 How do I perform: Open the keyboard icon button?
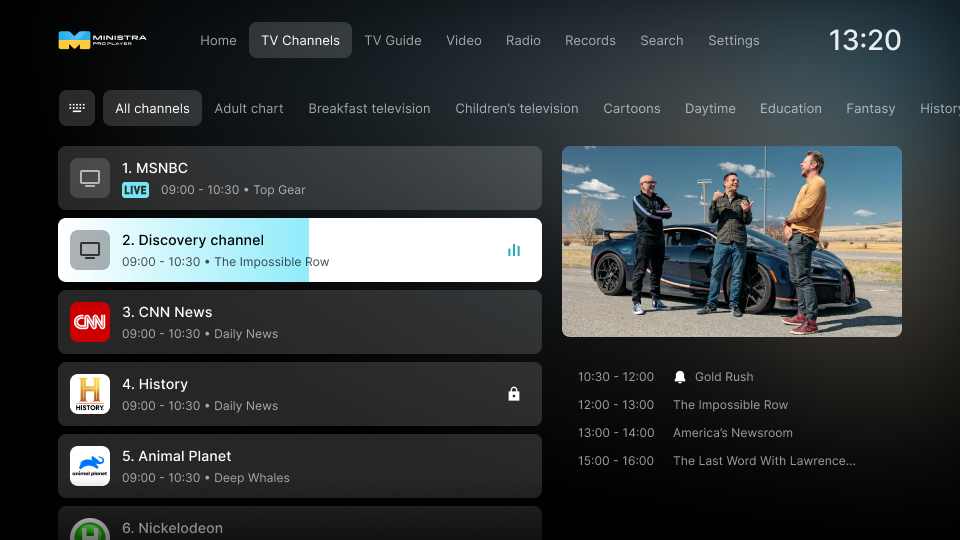pyautogui.click(x=77, y=108)
